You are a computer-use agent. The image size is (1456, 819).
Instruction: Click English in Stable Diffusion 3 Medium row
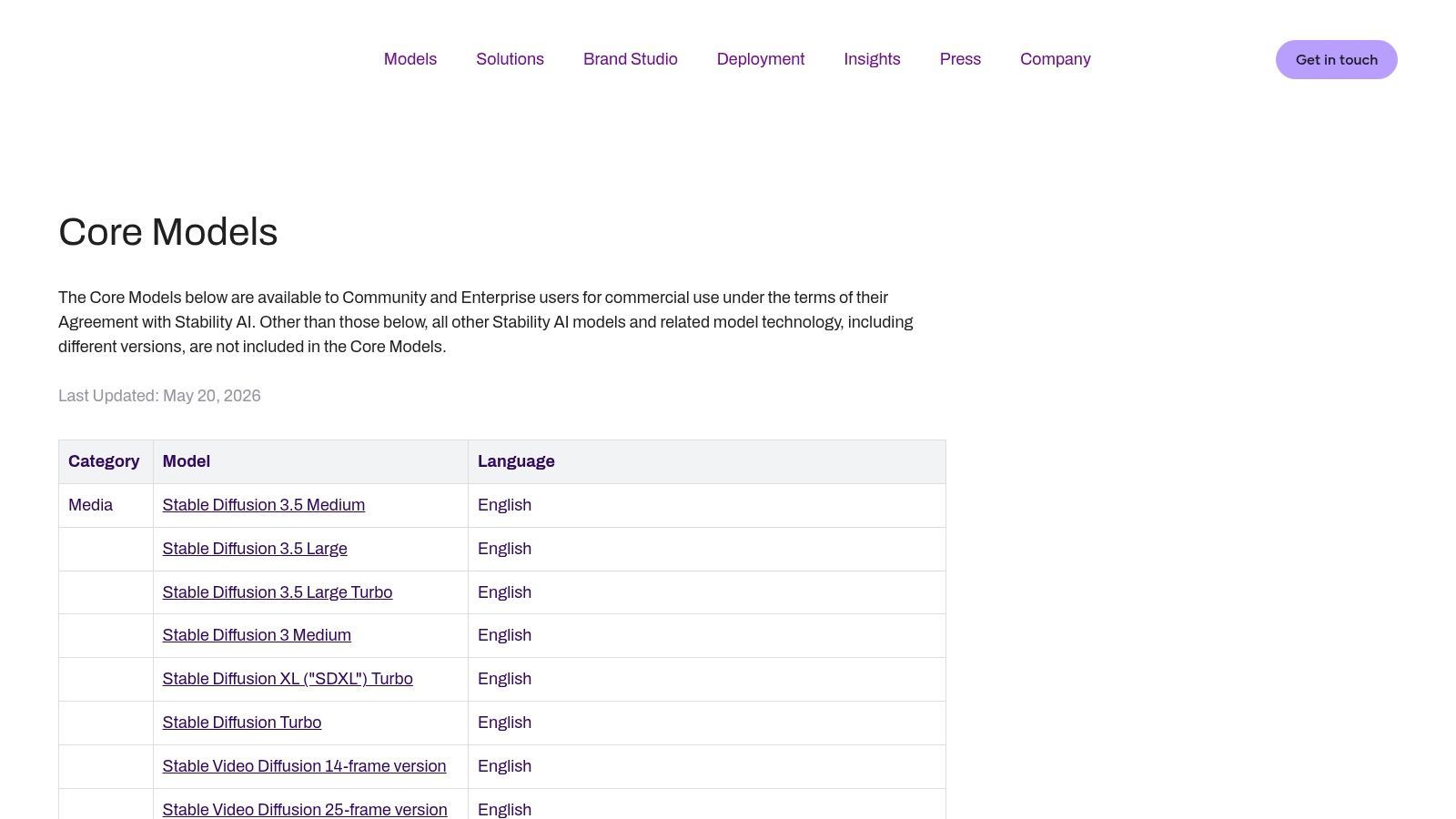pyautogui.click(x=504, y=635)
